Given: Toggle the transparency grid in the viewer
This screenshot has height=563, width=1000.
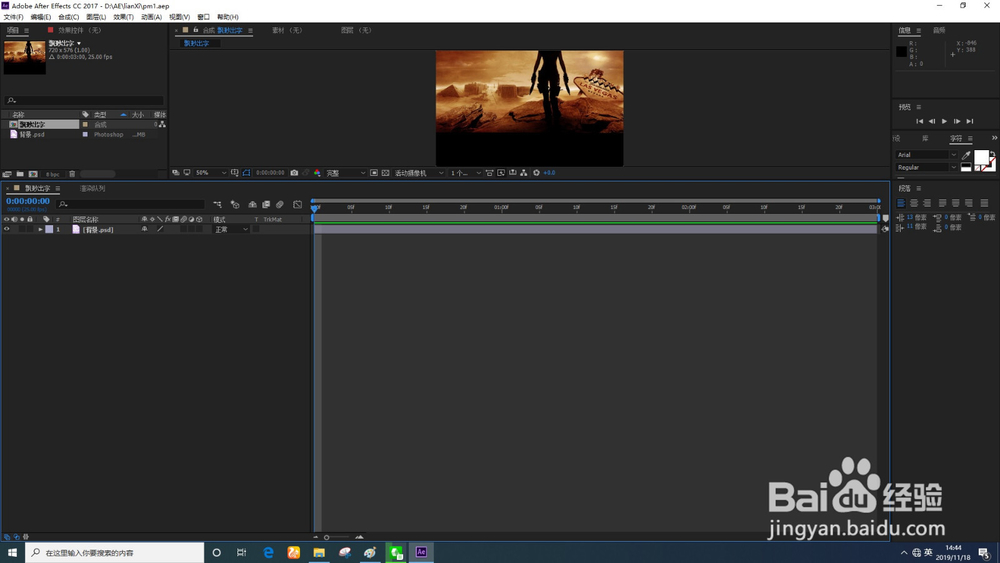Looking at the screenshot, I should [x=385, y=173].
